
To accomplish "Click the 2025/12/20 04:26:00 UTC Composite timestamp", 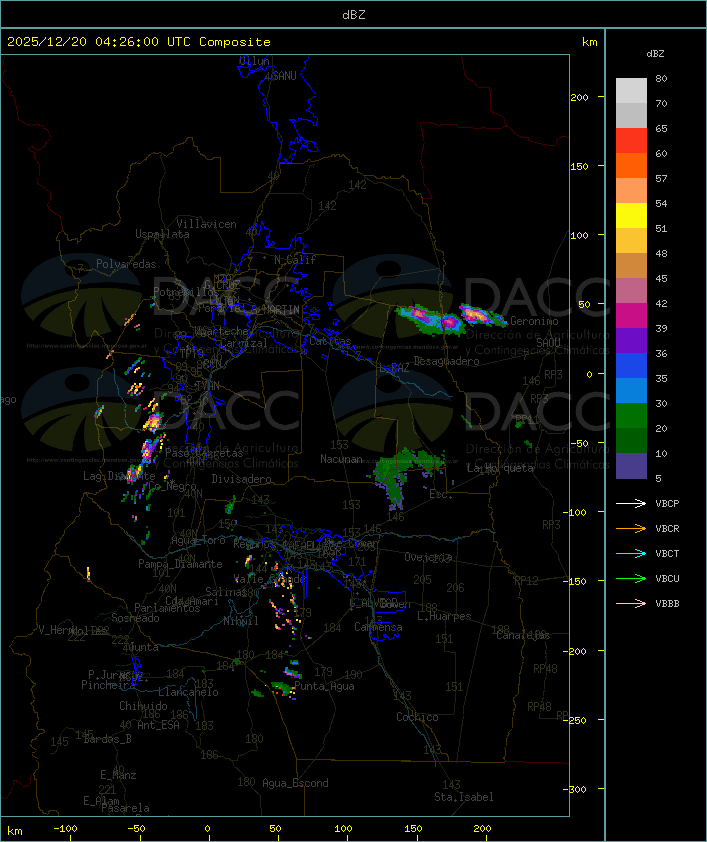I will pyautogui.click(x=139, y=42).
